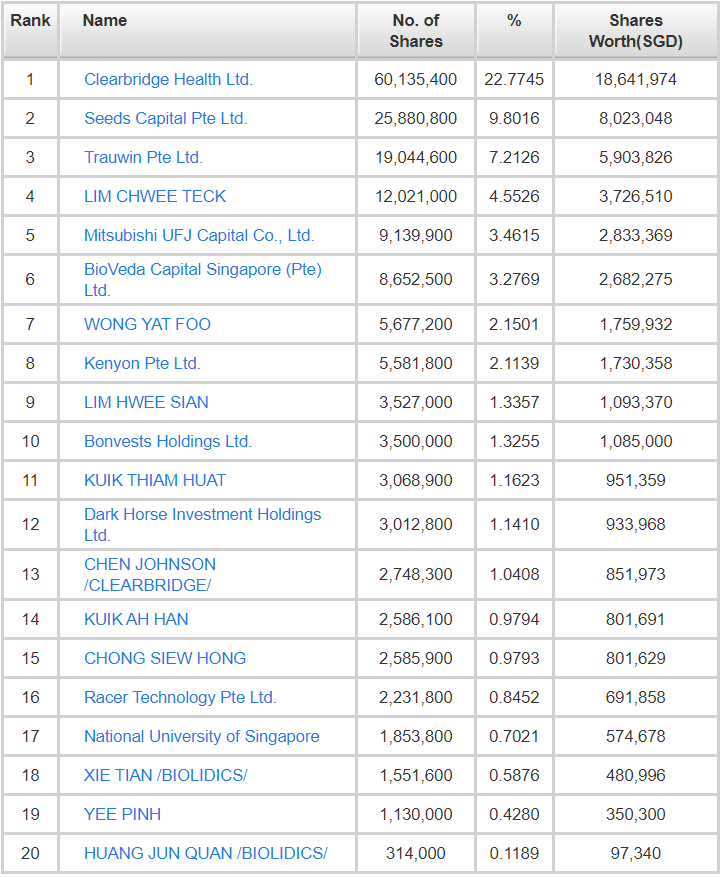This screenshot has height=877, width=723.
Task: Click the XIE TIAN /BIOLIDICS/ link
Action: coord(166,776)
